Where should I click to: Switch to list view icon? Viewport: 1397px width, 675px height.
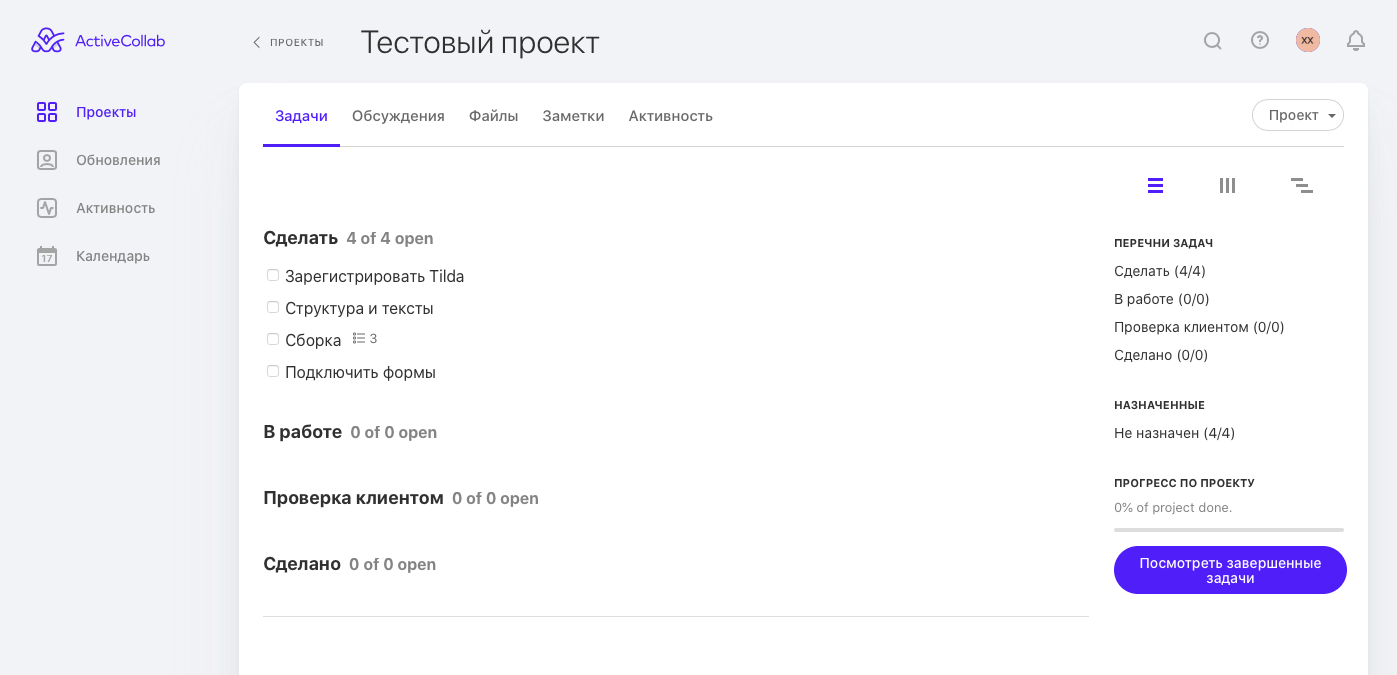click(1155, 185)
